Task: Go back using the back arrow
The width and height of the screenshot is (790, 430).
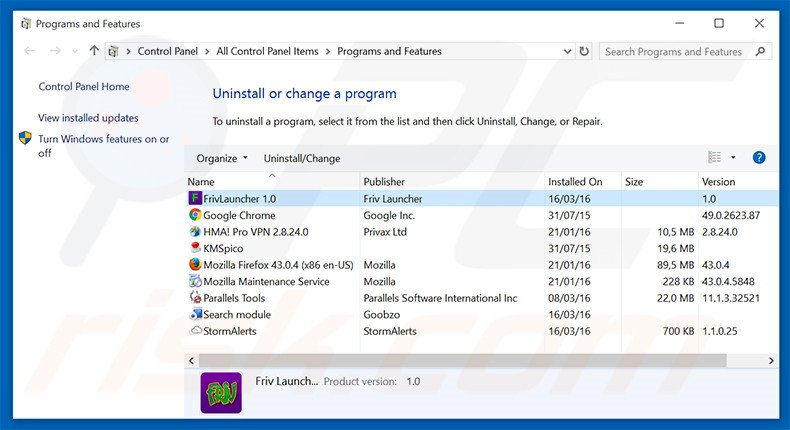Action: pos(30,50)
